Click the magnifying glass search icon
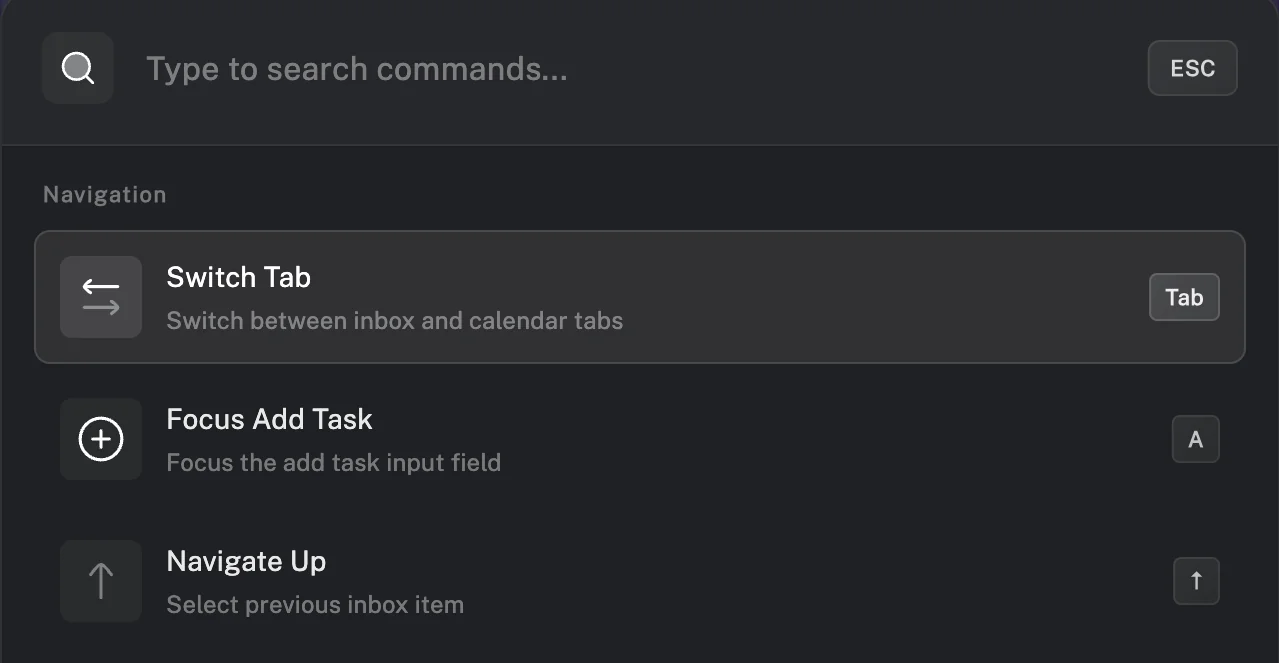Viewport: 1279px width, 663px height. click(77, 68)
